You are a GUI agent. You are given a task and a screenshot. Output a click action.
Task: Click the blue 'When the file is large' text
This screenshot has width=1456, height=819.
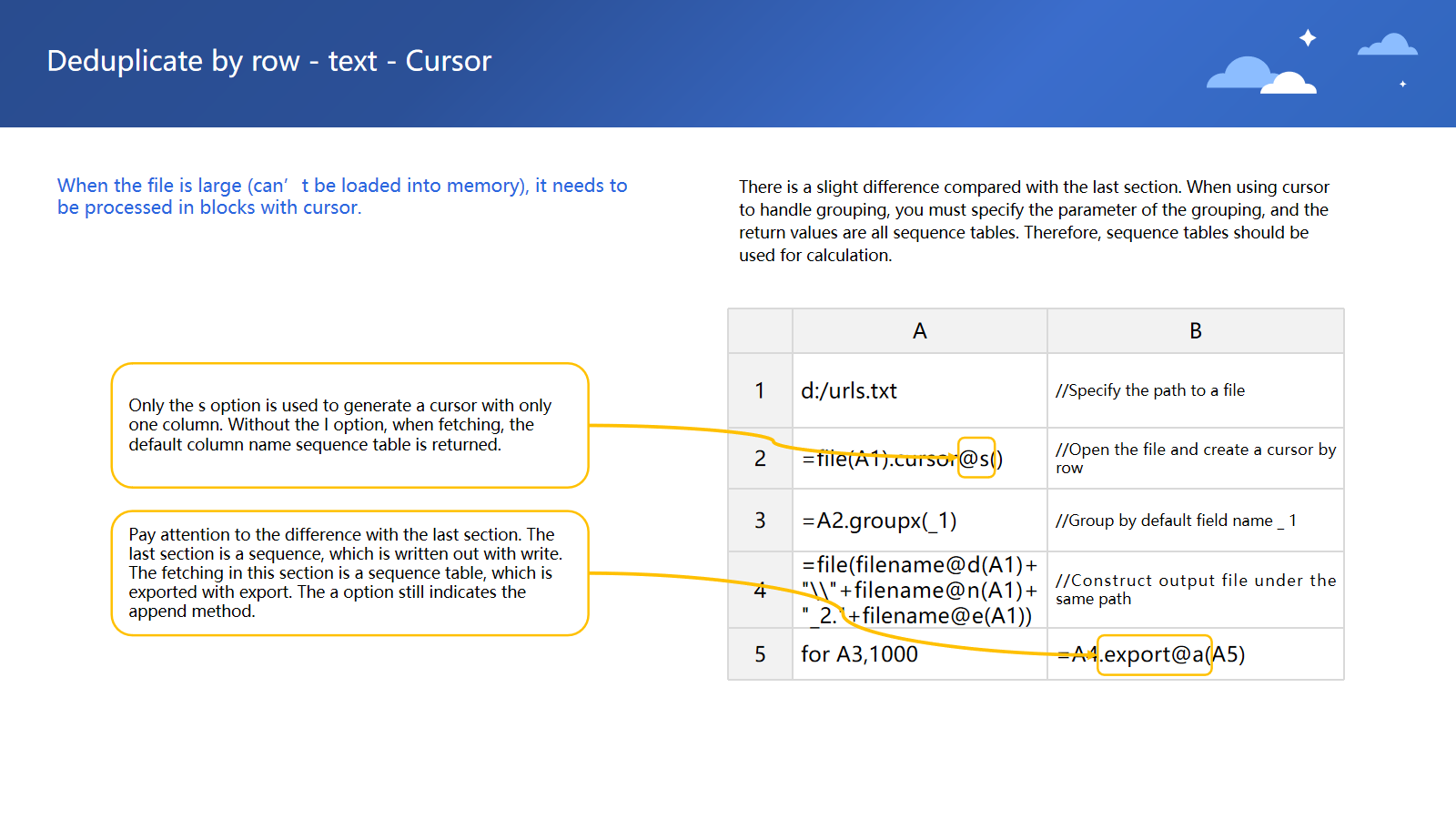[342, 197]
